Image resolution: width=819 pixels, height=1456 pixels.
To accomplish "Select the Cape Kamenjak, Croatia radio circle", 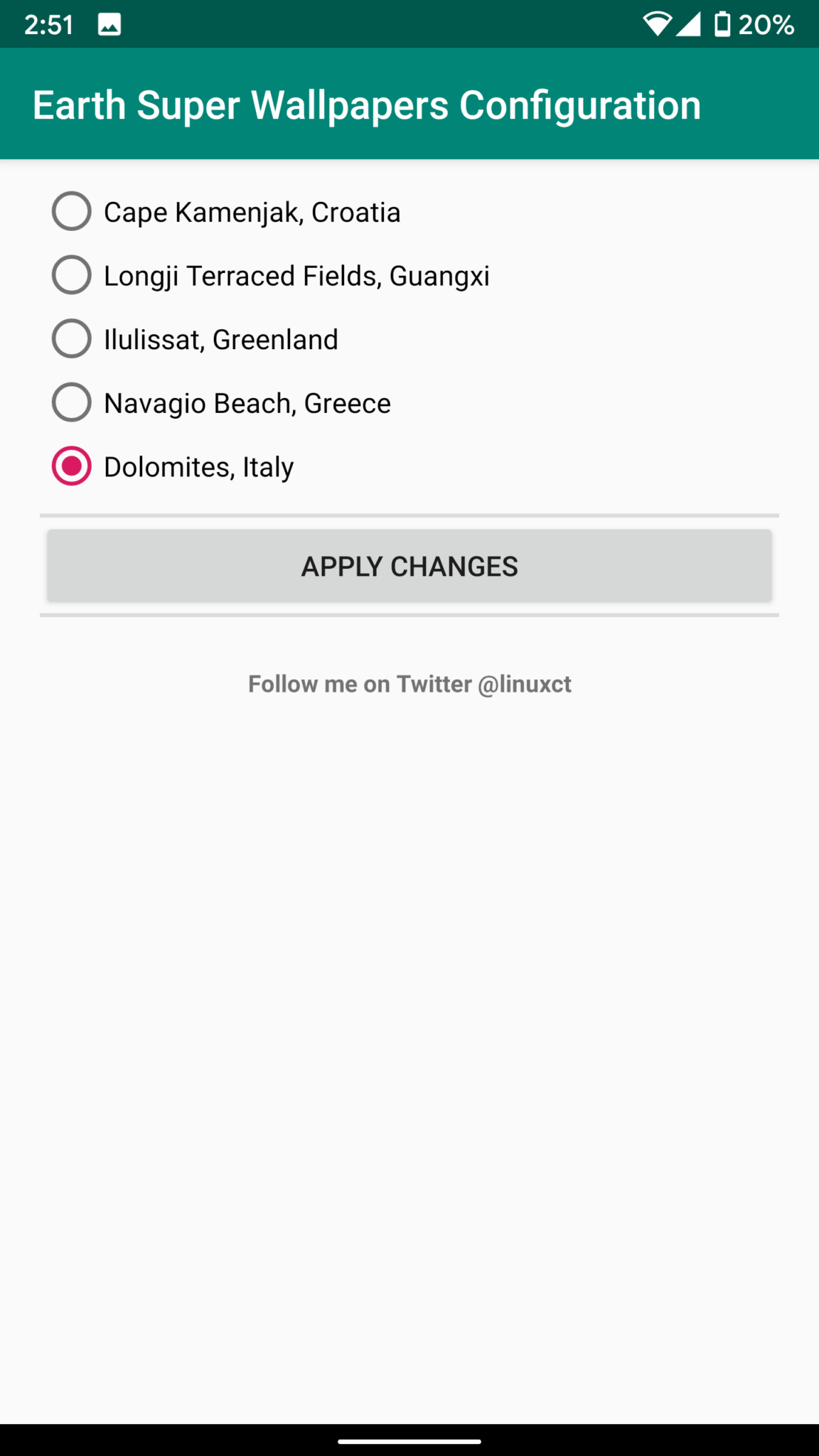I will 72,211.
